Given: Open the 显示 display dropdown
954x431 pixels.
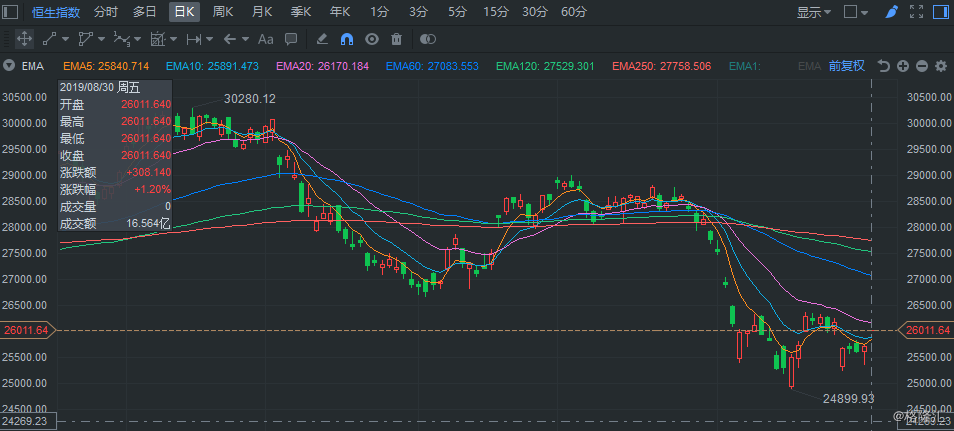Looking at the screenshot, I should (814, 13).
